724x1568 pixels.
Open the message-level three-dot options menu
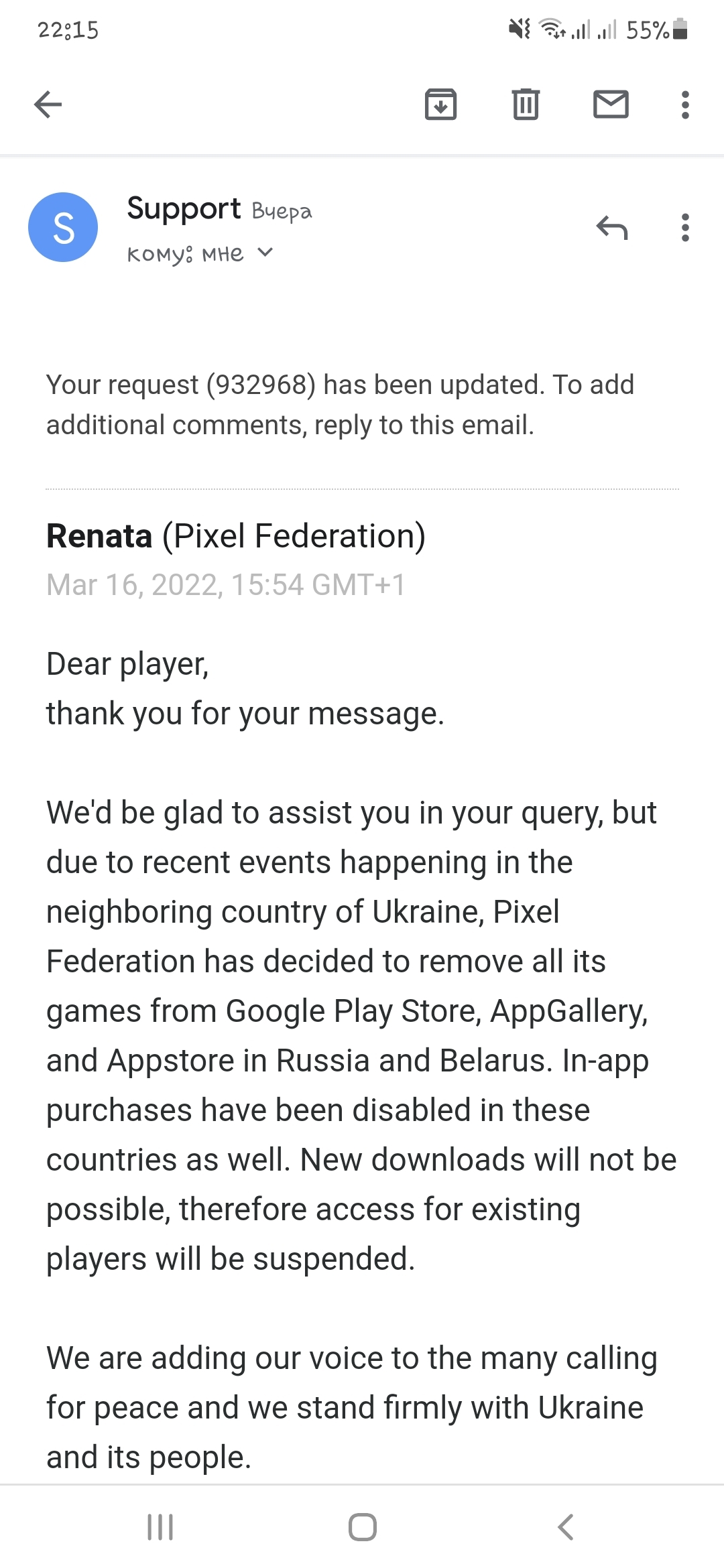click(x=684, y=228)
